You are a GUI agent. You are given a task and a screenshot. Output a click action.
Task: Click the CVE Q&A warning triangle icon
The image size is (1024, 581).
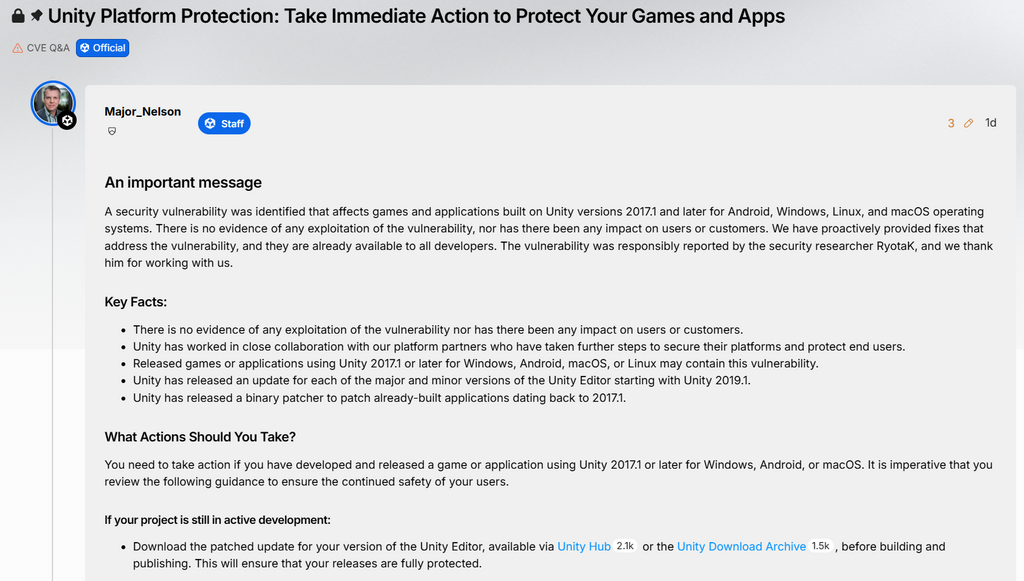(17, 48)
